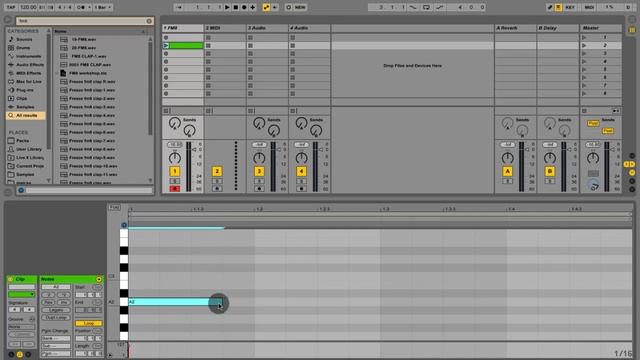
Task: Click the B Delay return activator button
Action: pos(550,171)
